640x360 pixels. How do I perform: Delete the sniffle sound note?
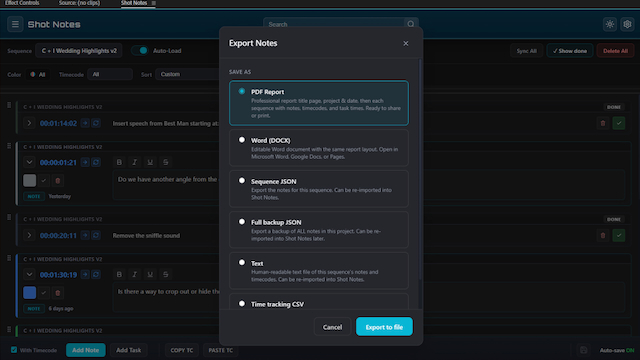coord(603,236)
